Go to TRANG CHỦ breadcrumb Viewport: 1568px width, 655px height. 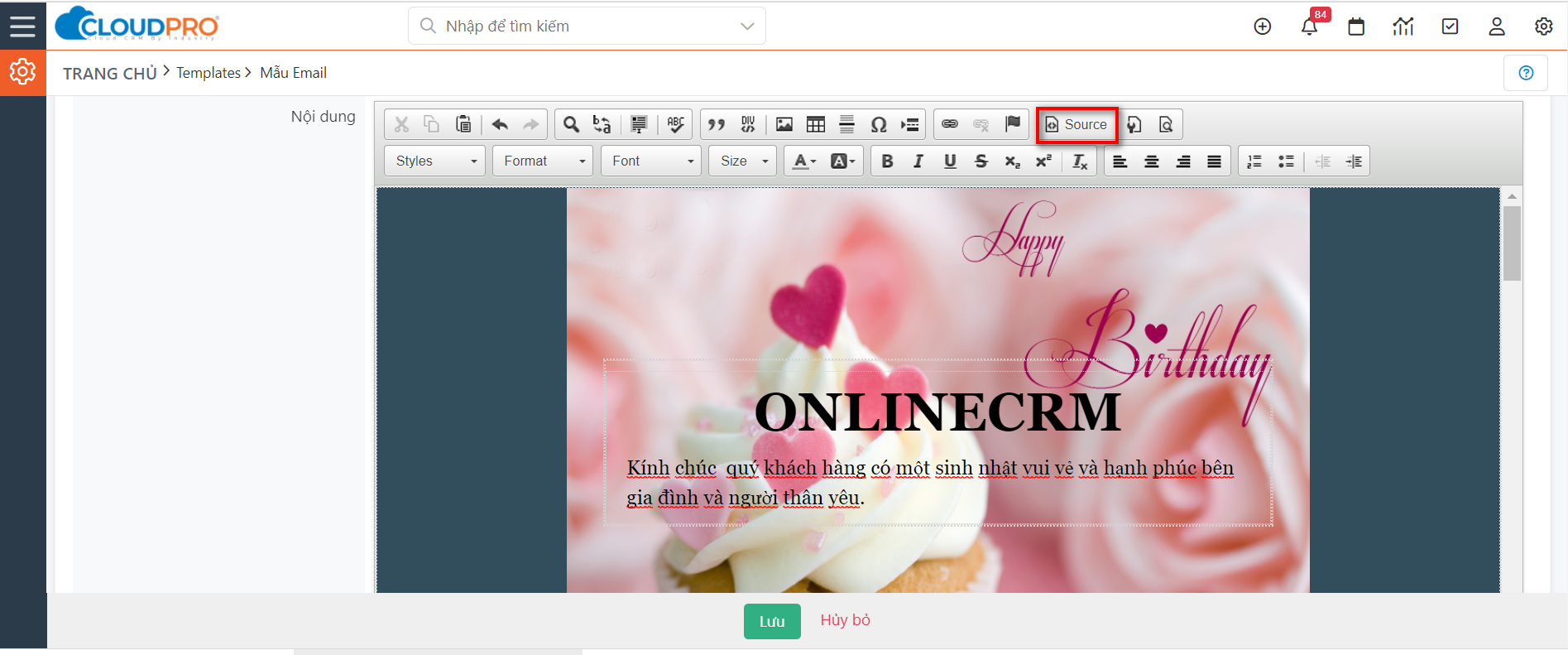coord(110,73)
